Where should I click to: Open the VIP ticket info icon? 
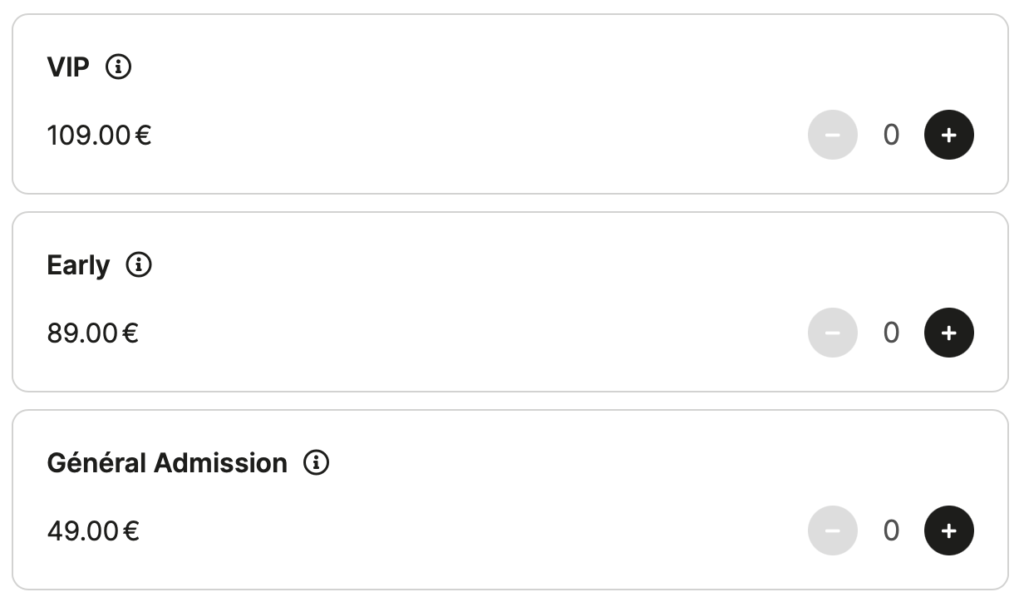(x=119, y=67)
